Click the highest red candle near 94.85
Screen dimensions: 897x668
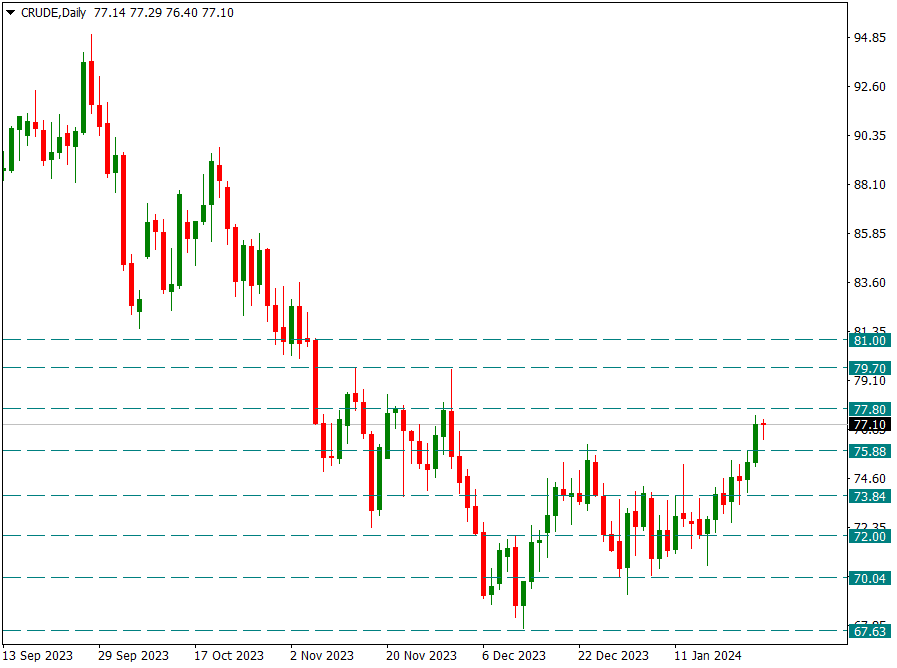[x=91, y=83]
